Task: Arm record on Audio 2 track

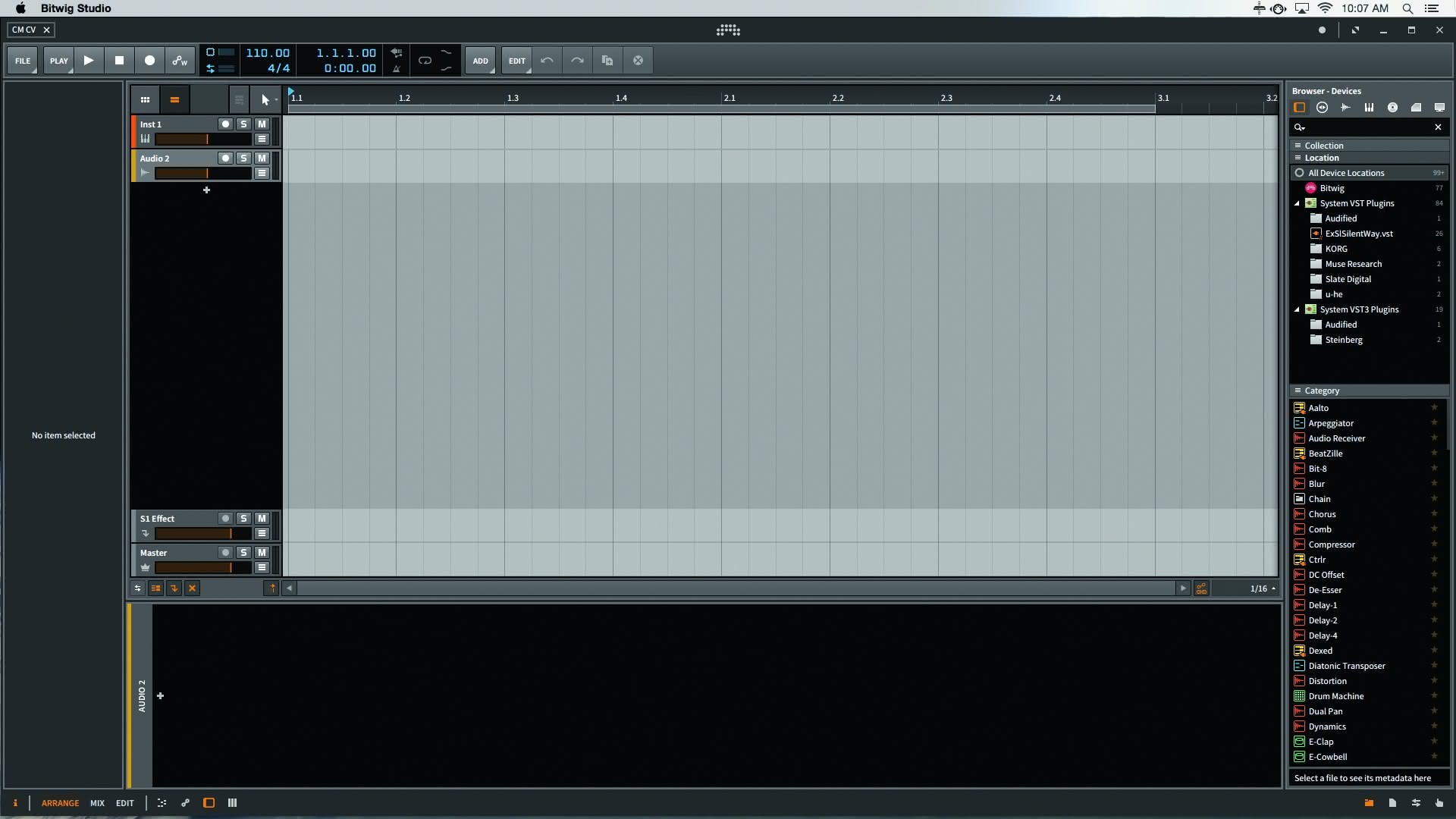Action: 225,158
